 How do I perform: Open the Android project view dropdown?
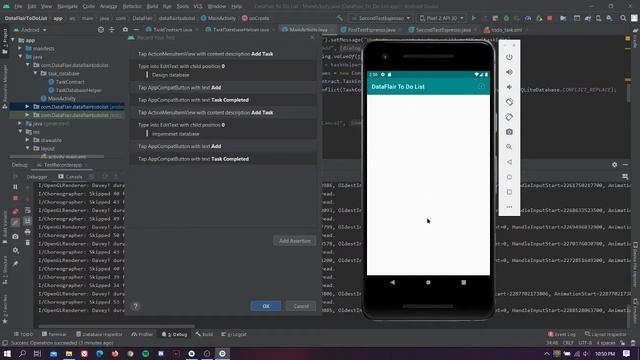30,30
